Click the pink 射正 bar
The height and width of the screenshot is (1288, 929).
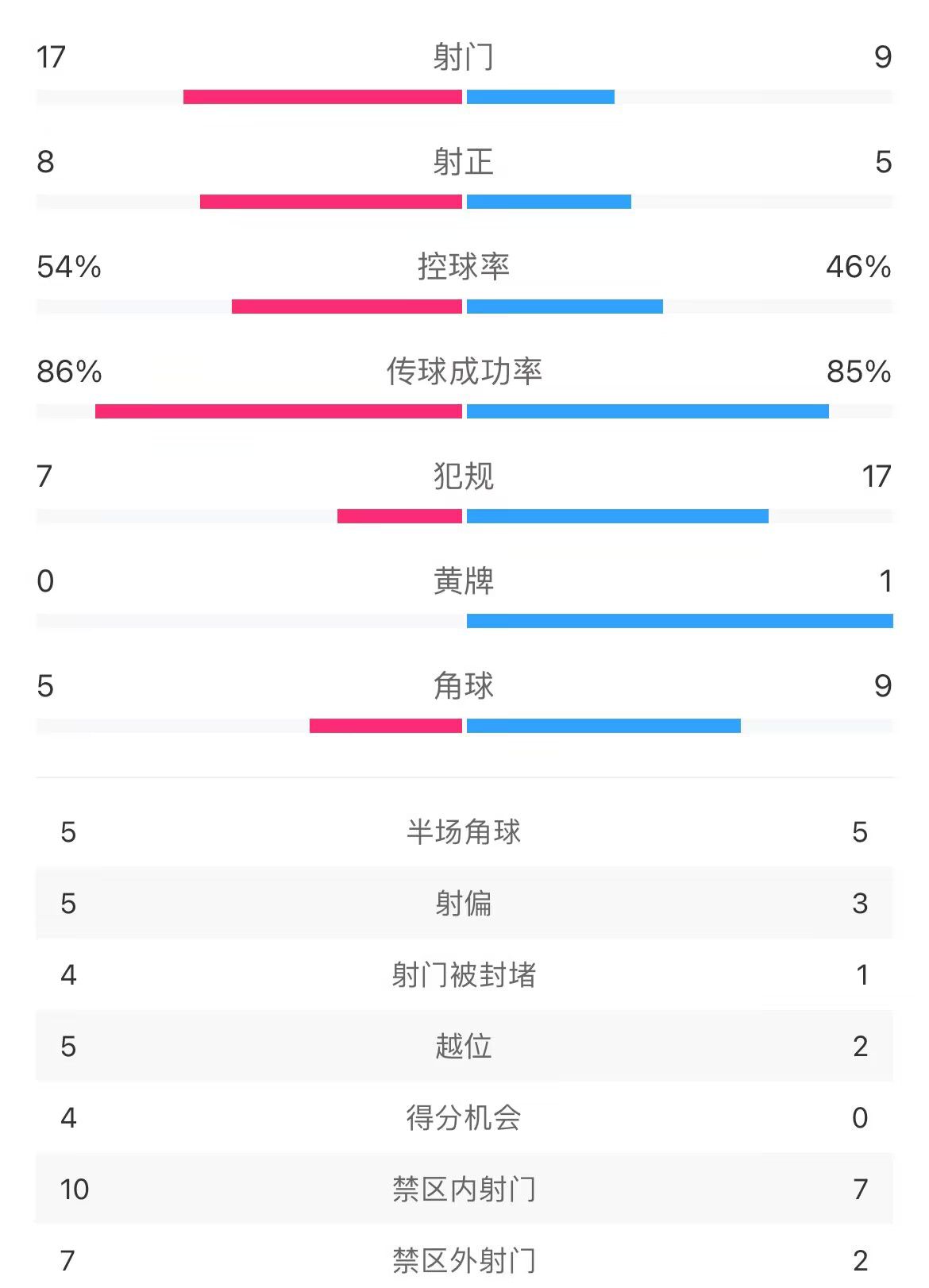330,202
